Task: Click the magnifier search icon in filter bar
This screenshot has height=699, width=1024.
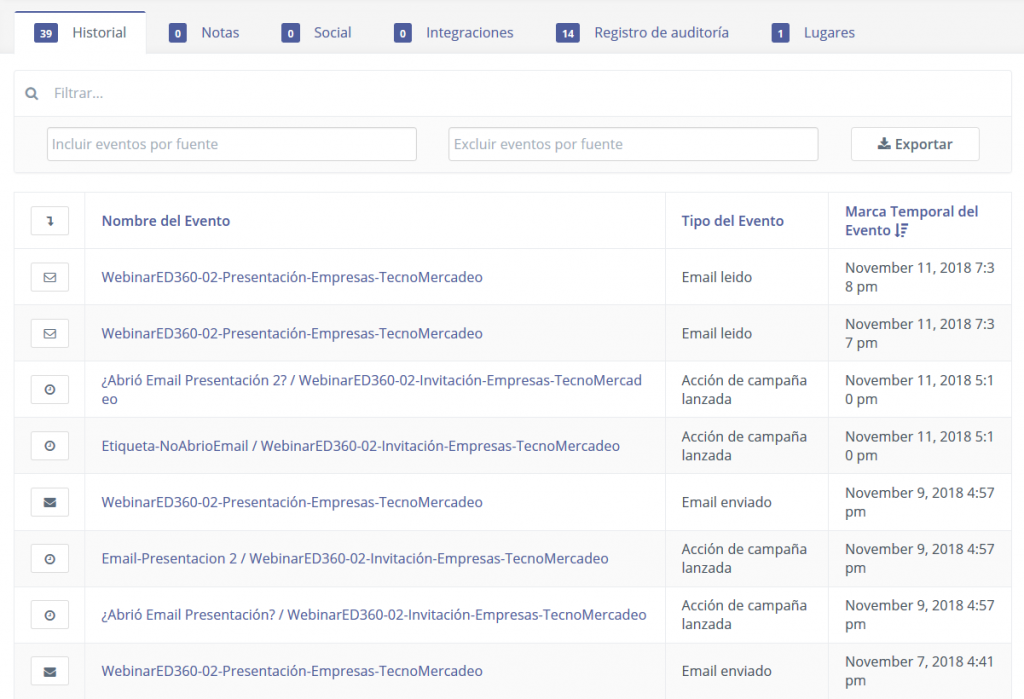Action: (32, 93)
